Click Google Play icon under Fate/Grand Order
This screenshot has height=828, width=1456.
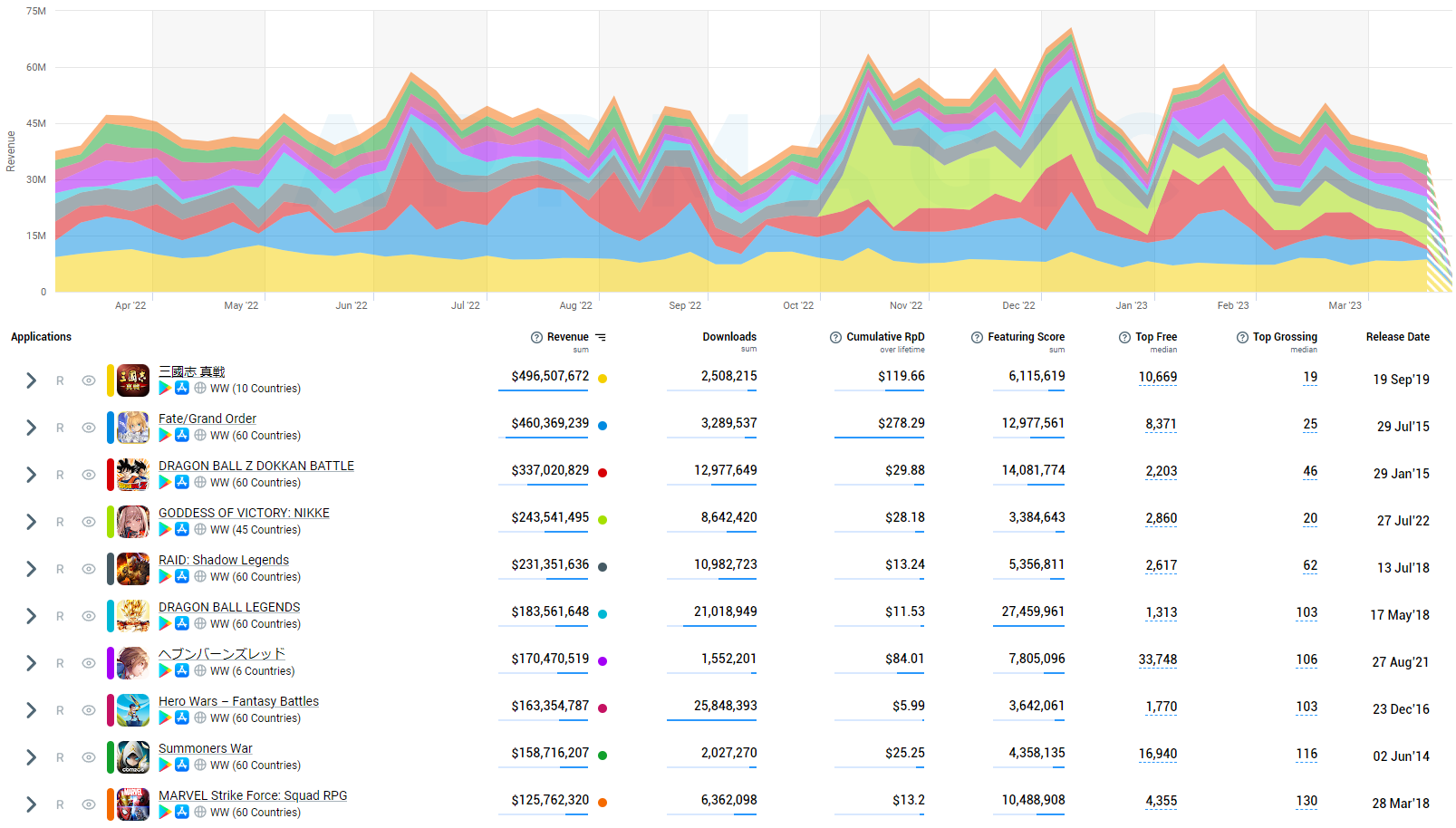[165, 435]
